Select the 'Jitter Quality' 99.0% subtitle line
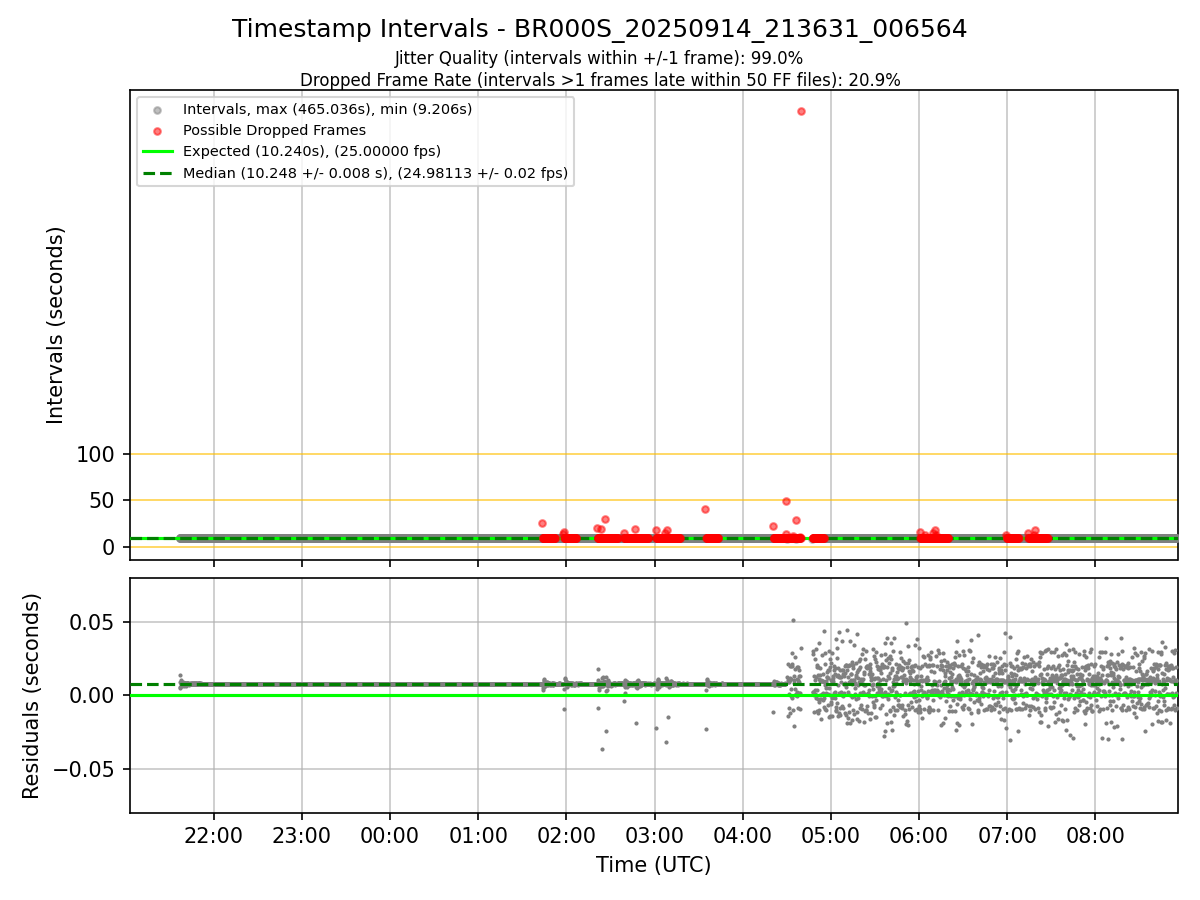Viewport: 1200px width, 900px height. 599,58
